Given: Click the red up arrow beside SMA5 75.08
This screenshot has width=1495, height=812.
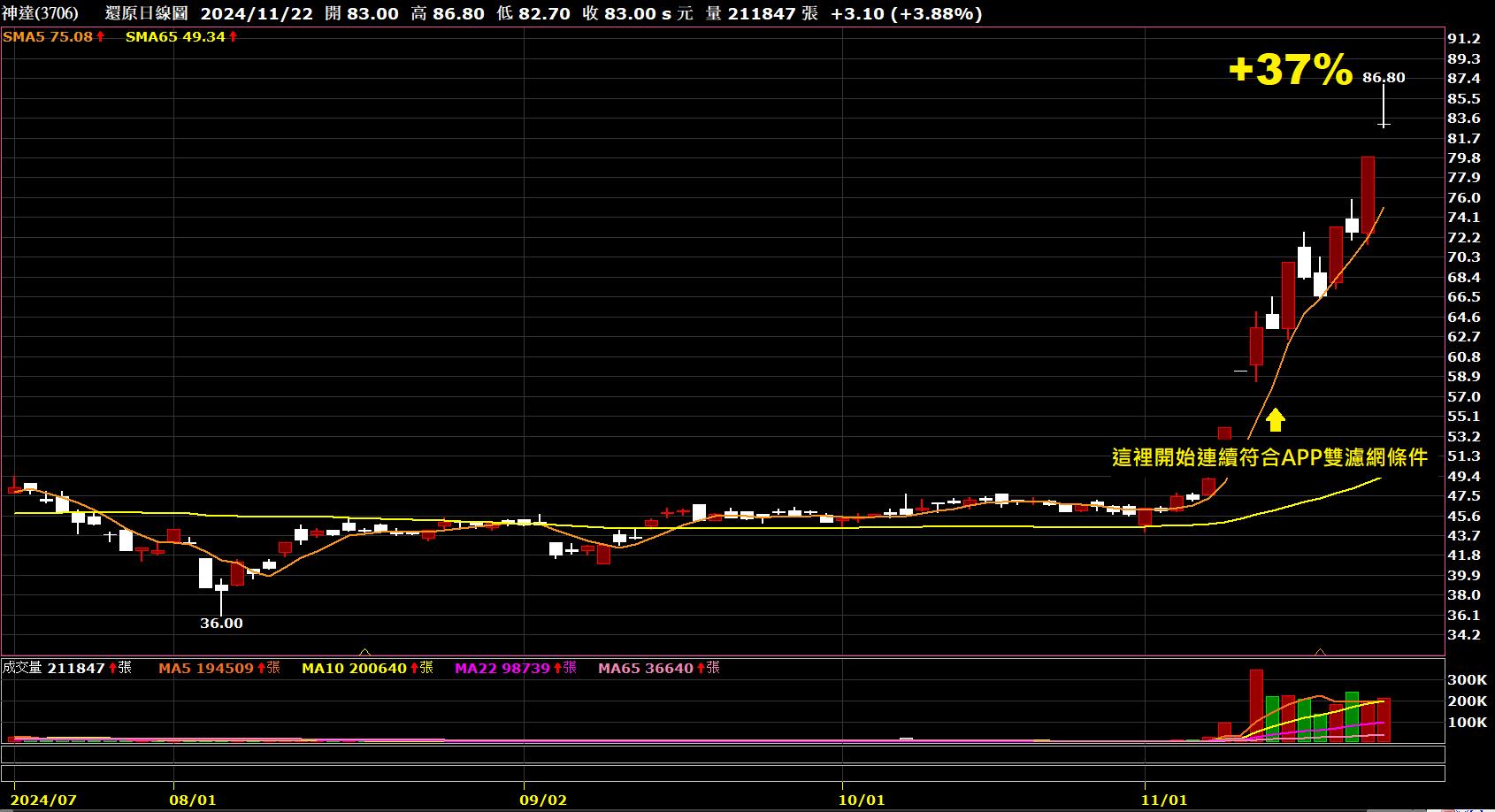Looking at the screenshot, I should 101,37.
